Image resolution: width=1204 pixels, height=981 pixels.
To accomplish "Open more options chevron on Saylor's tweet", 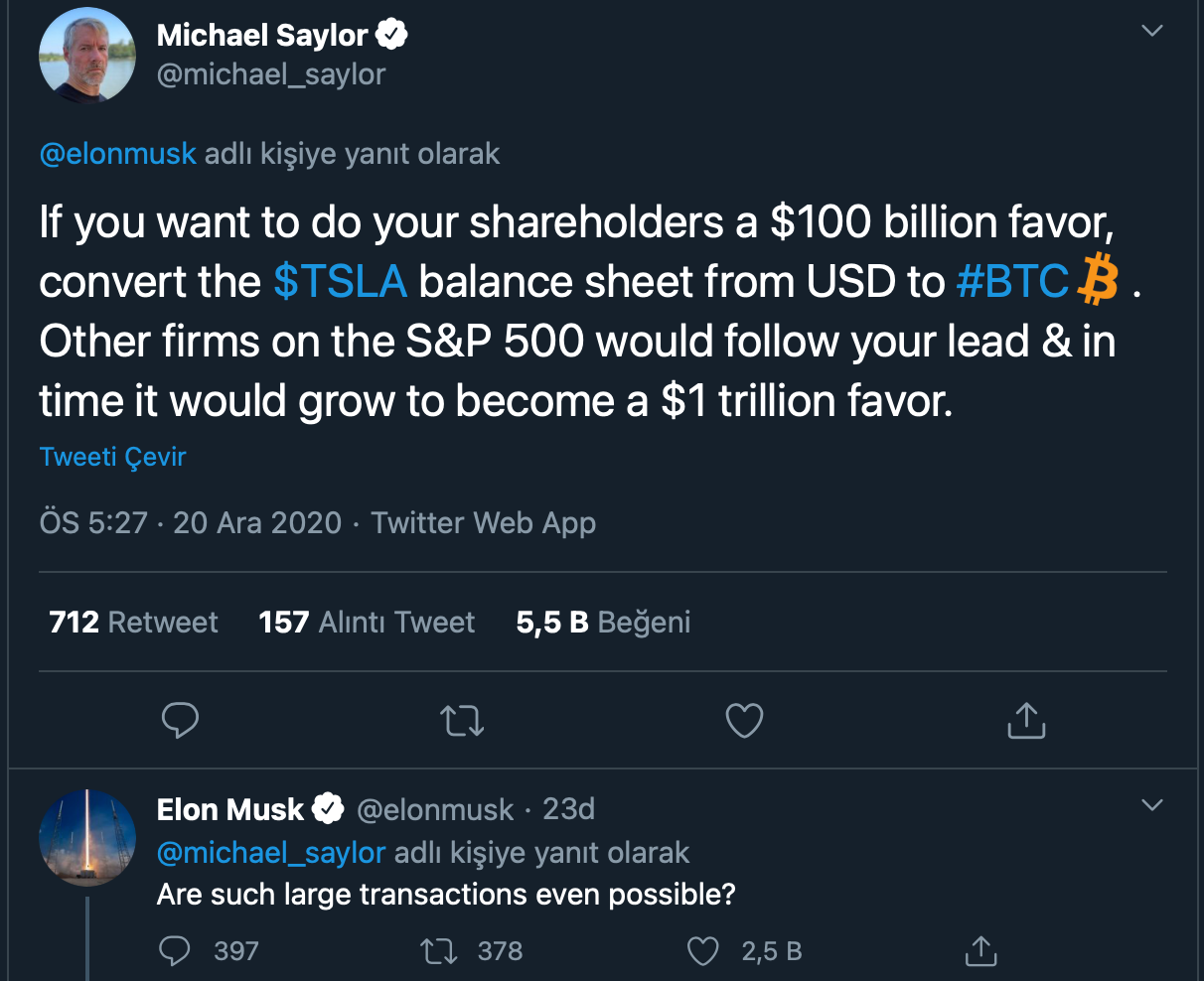I will [1152, 31].
